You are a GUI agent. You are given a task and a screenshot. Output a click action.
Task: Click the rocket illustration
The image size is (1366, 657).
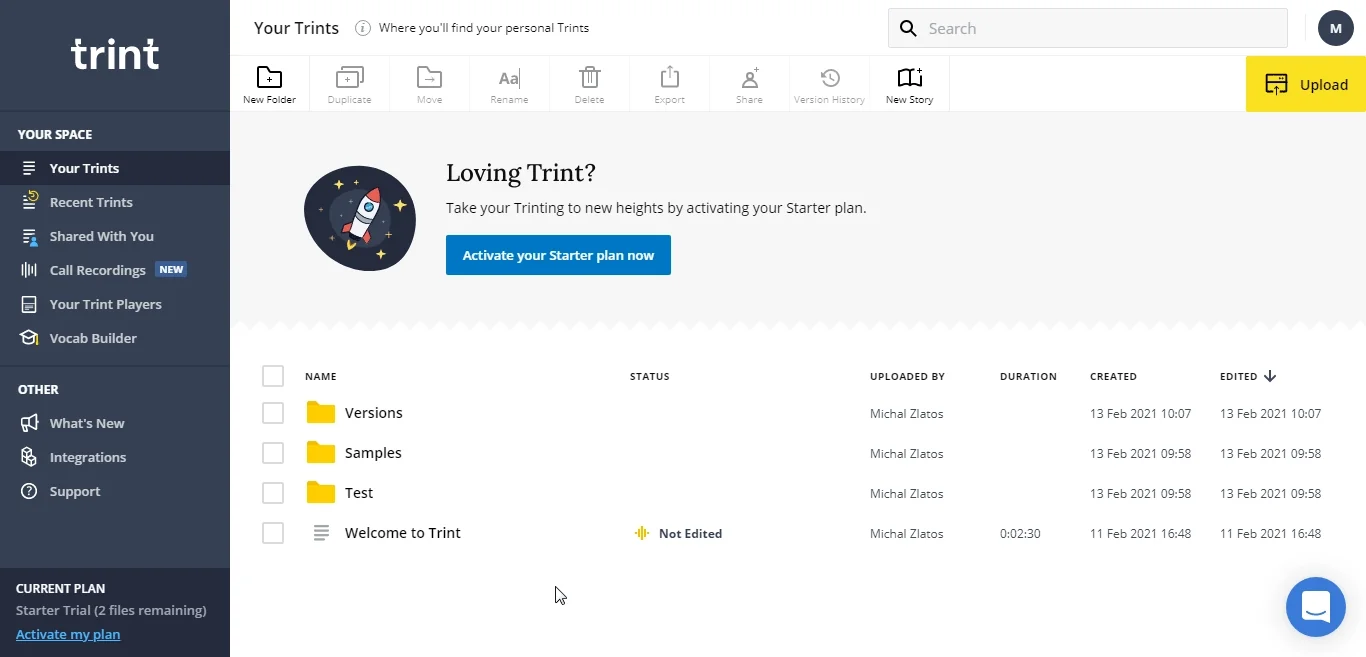pos(360,218)
